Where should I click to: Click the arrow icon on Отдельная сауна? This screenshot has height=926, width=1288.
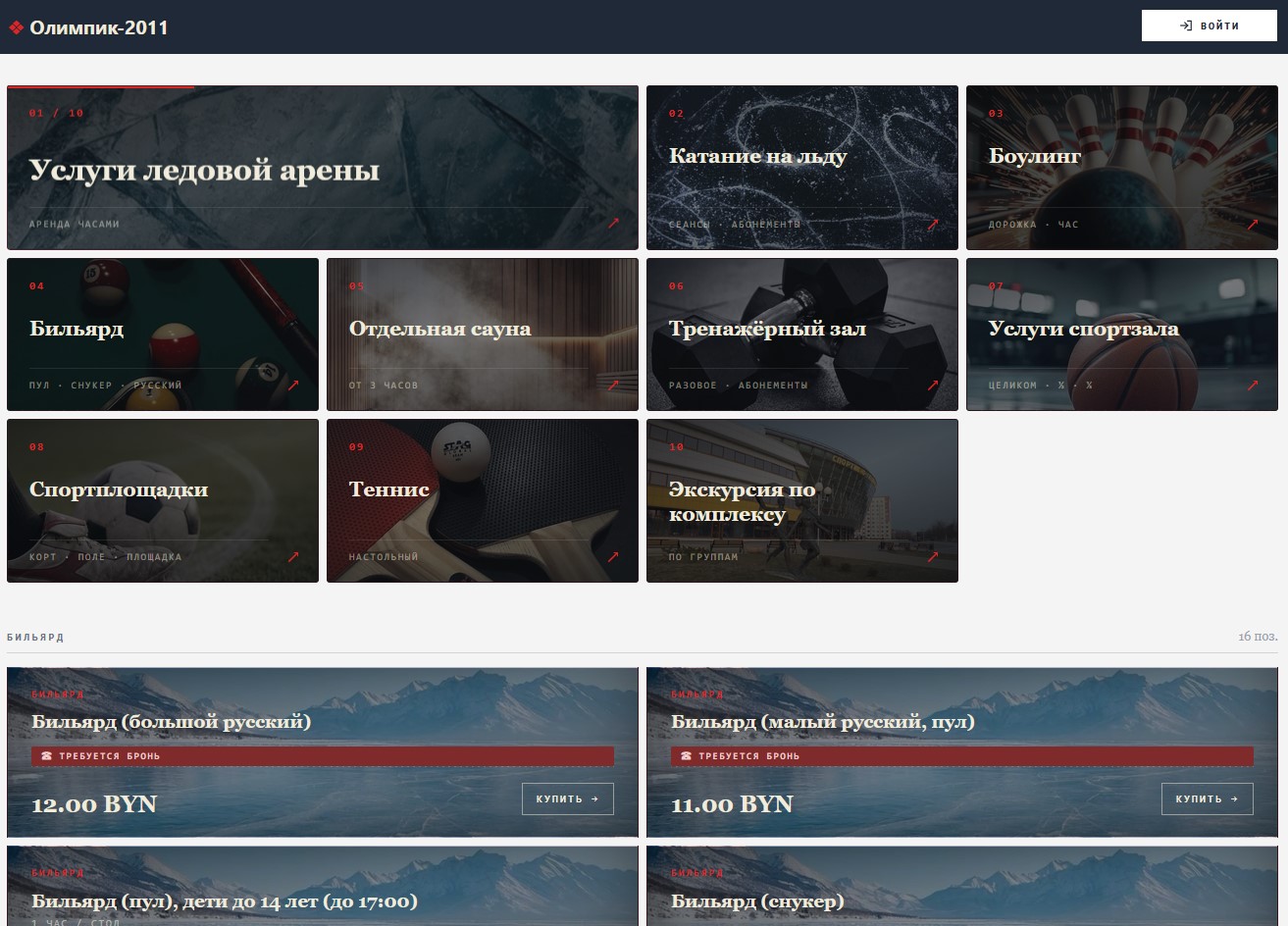[x=613, y=385]
